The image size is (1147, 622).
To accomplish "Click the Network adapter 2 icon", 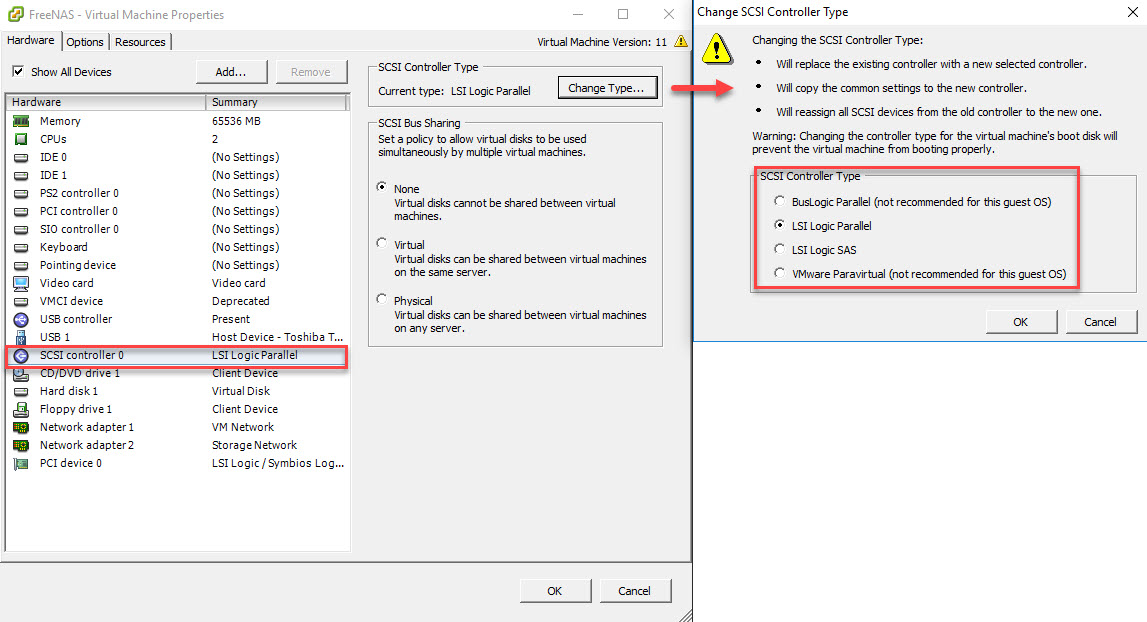I will (21, 445).
